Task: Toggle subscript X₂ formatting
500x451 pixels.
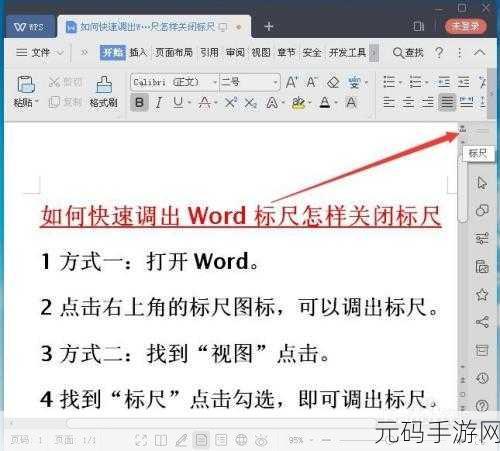Action: click(x=251, y=103)
